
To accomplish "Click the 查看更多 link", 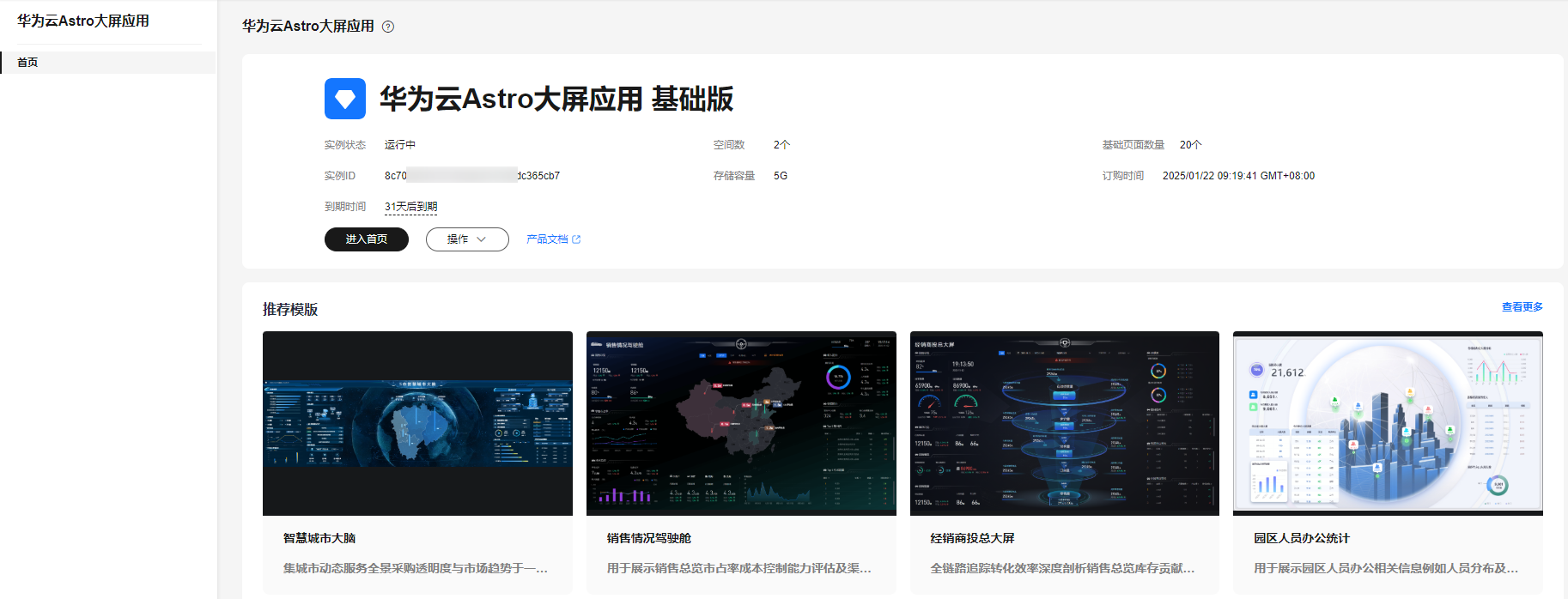I will coord(1522,307).
